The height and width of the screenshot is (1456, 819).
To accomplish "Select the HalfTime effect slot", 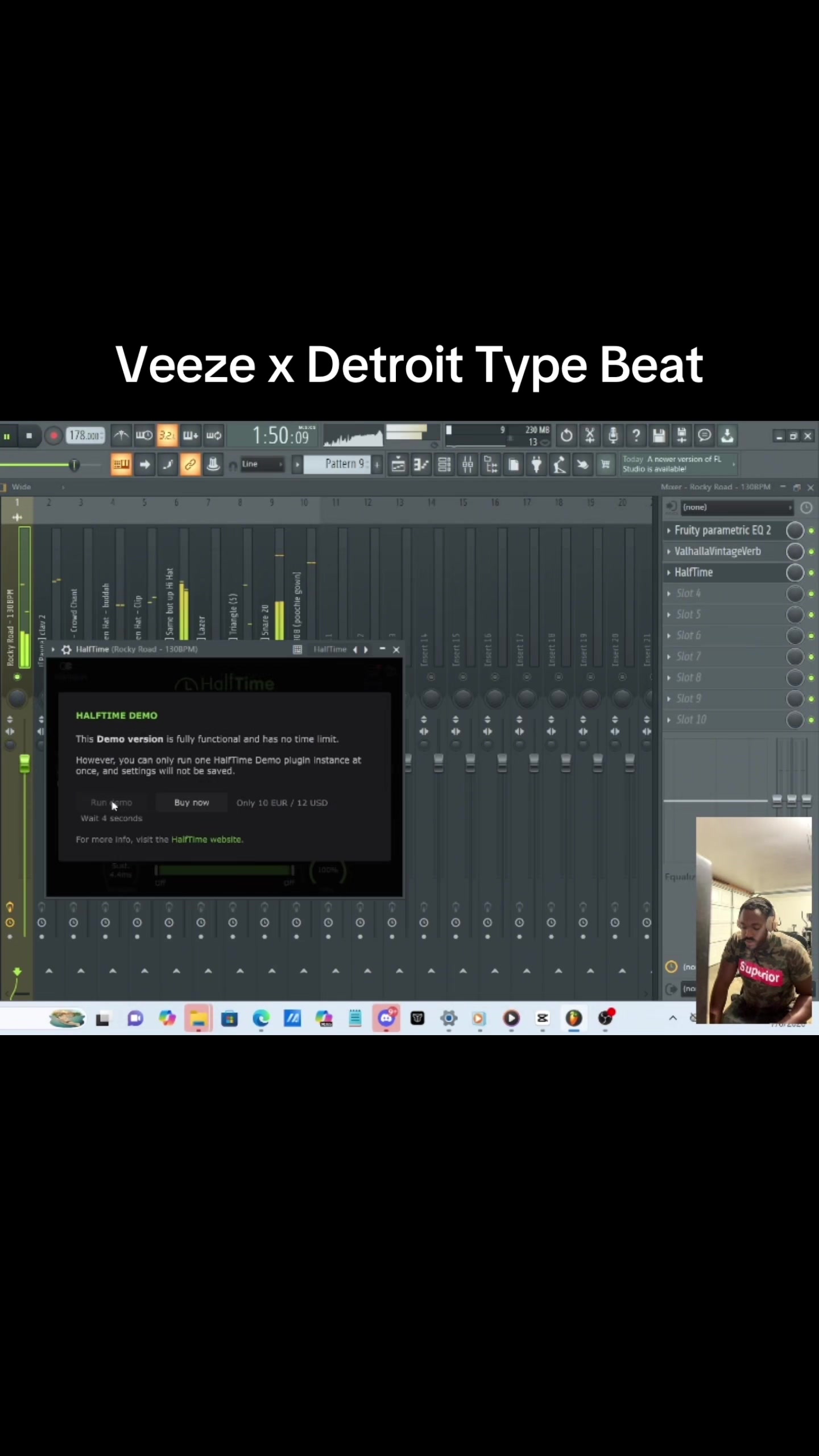I will pyautogui.click(x=693, y=573).
